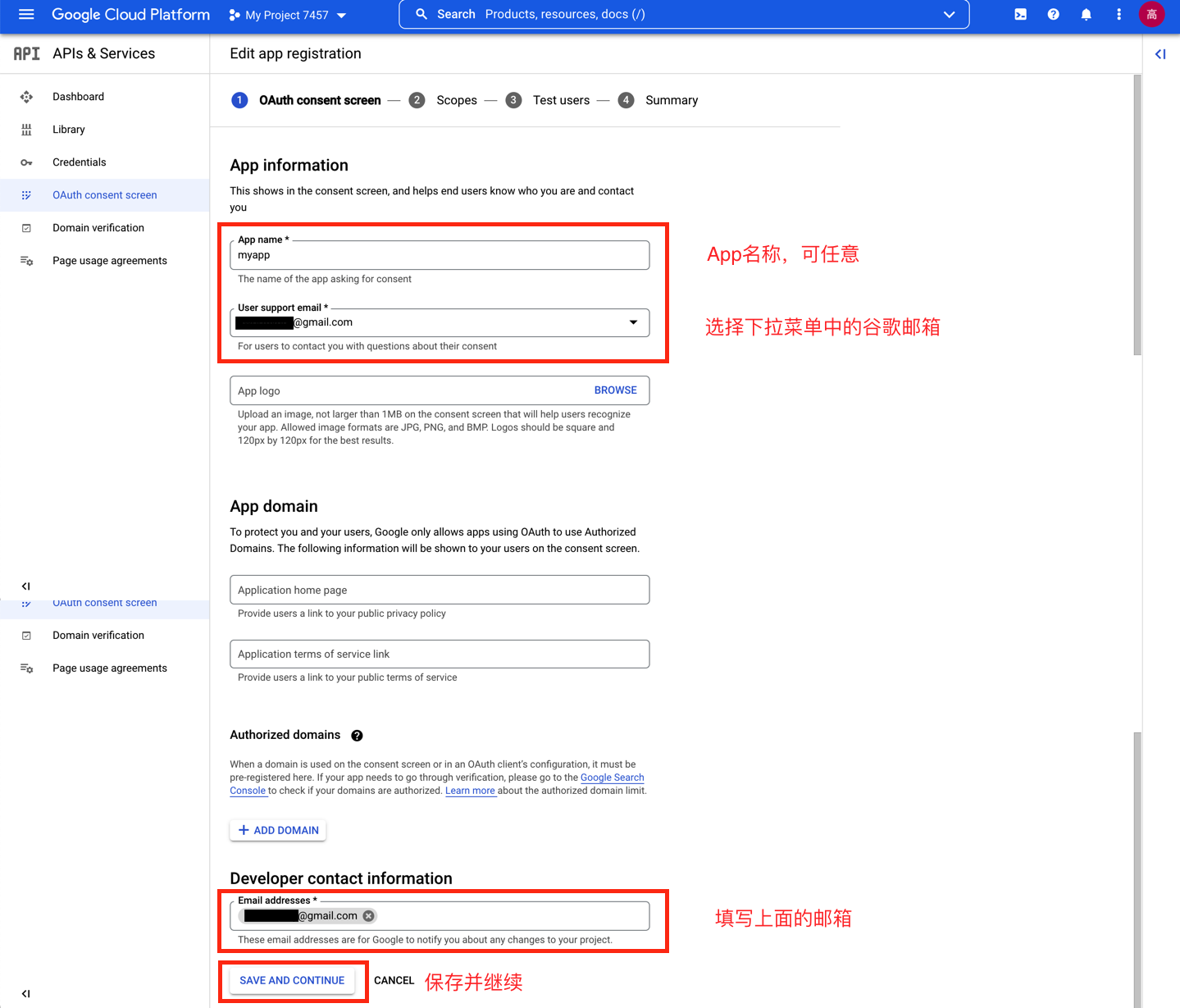Open the User support email dropdown
Image resolution: width=1180 pixels, height=1008 pixels.
(440, 322)
